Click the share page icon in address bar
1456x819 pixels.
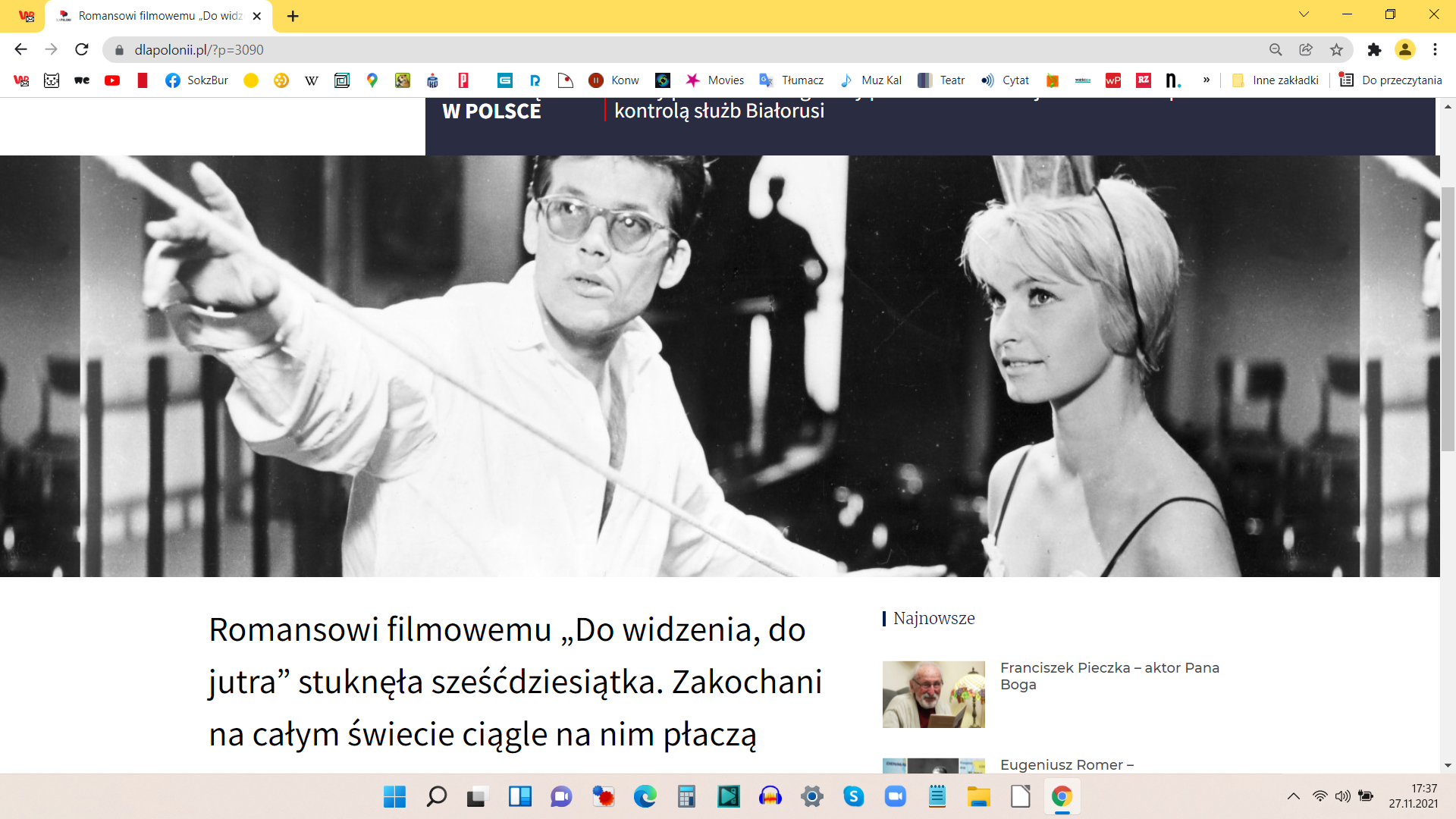1306,49
